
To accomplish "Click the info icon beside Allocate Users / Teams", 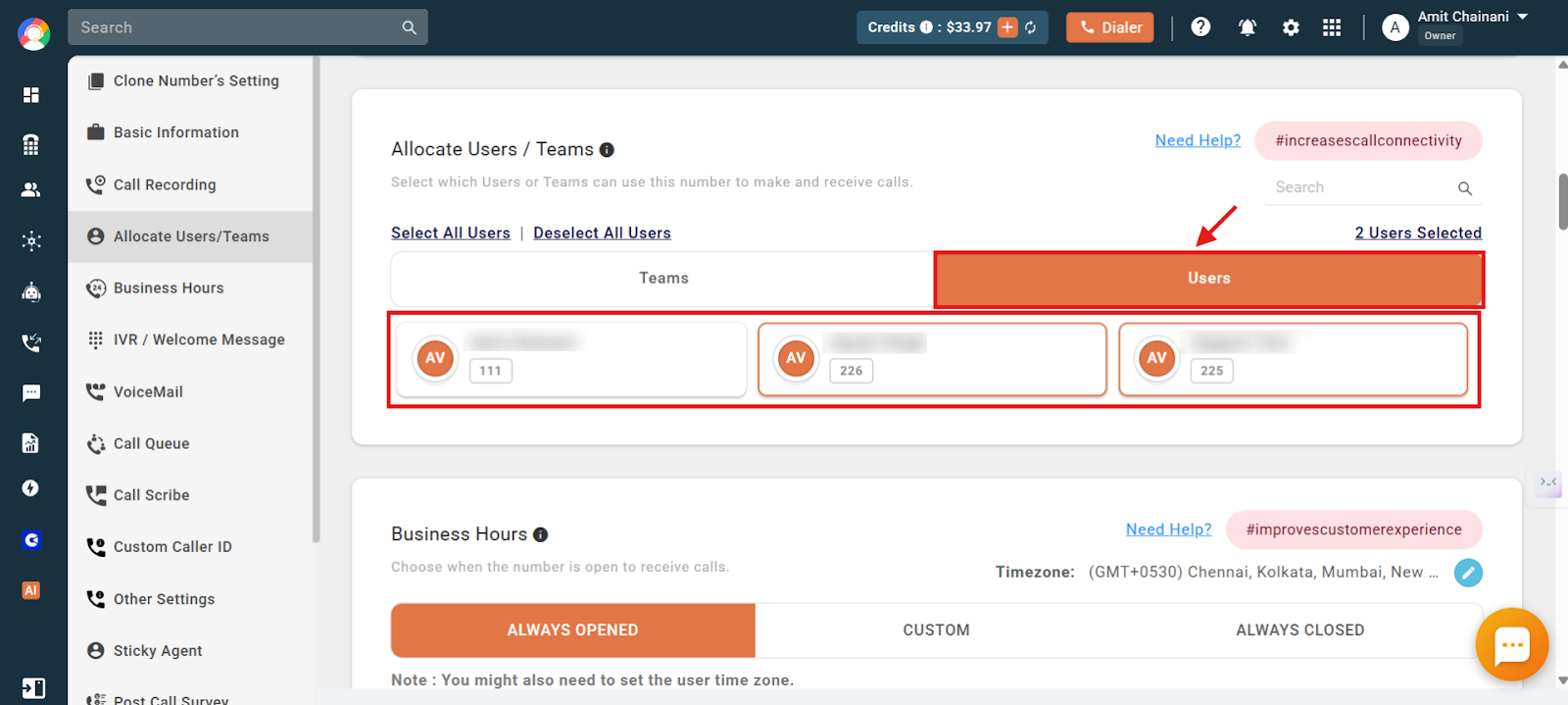I will click(607, 150).
